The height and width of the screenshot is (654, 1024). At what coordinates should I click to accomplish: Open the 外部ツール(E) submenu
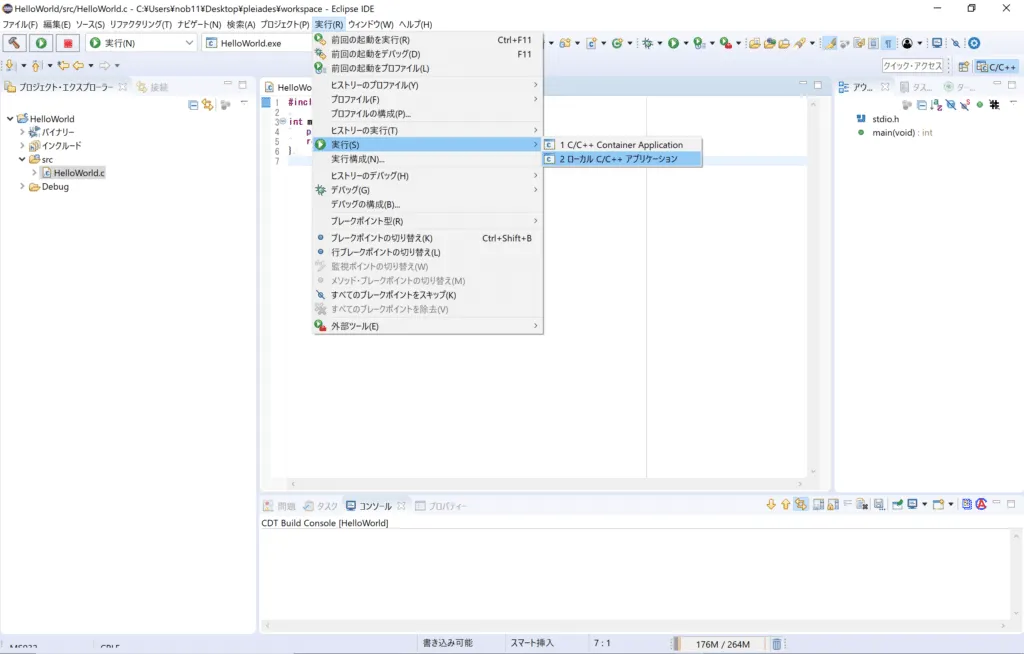click(428, 326)
